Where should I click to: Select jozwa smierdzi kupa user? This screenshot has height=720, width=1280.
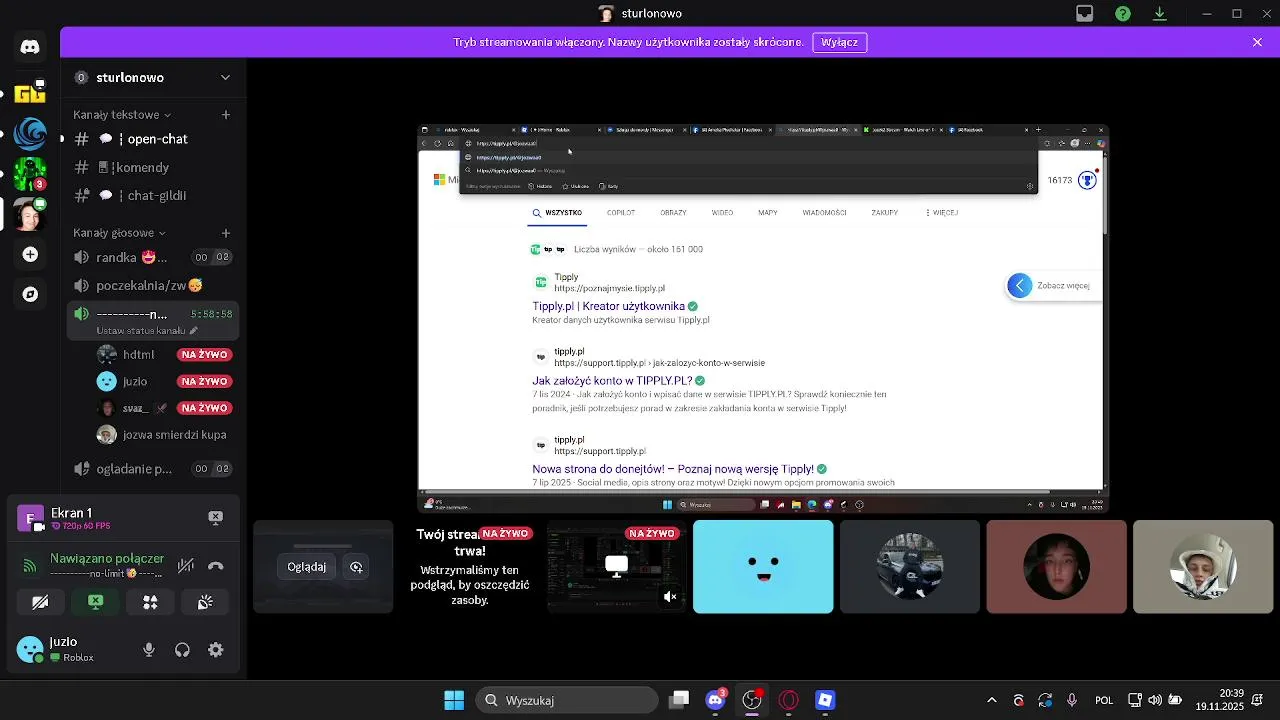[x=167, y=435]
